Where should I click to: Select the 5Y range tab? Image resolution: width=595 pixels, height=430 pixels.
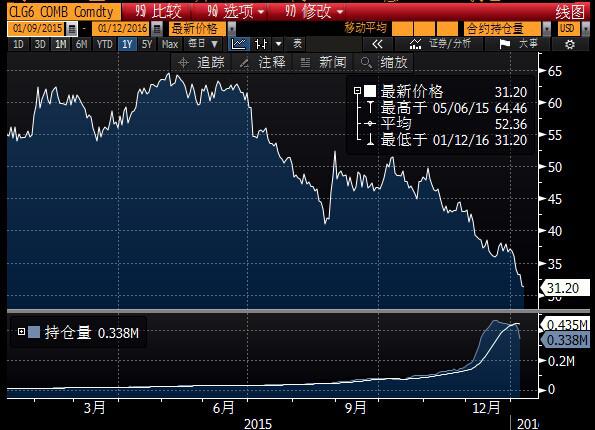147,44
